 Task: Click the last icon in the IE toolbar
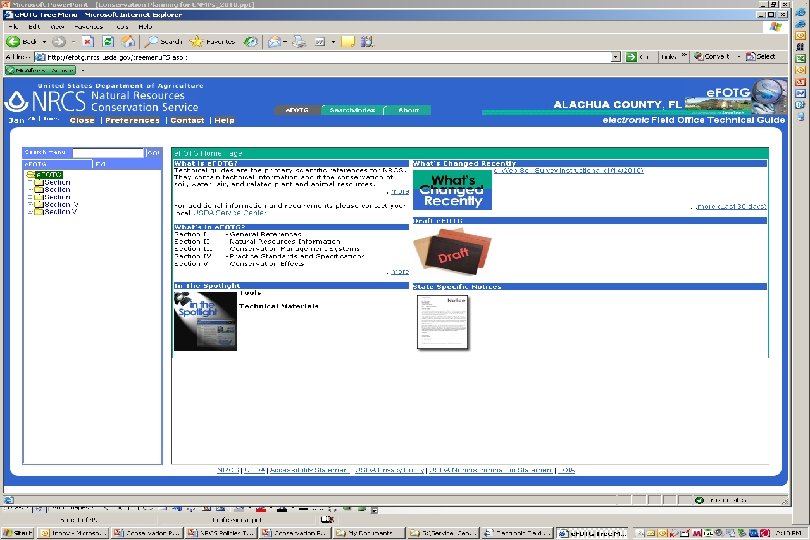[367, 42]
